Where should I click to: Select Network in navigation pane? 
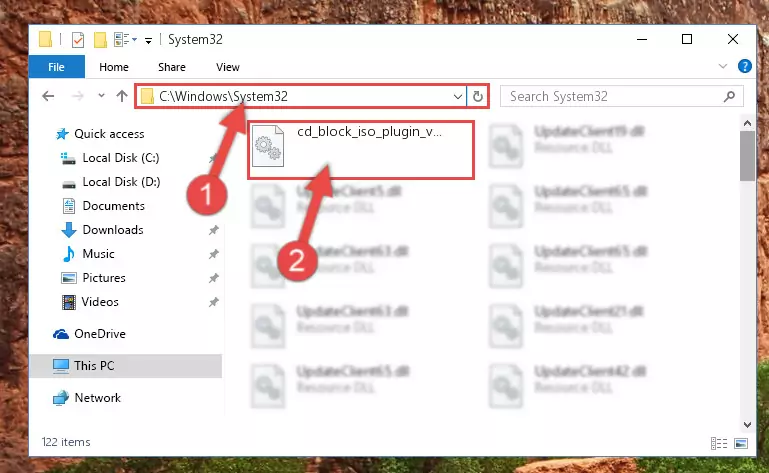[97, 398]
